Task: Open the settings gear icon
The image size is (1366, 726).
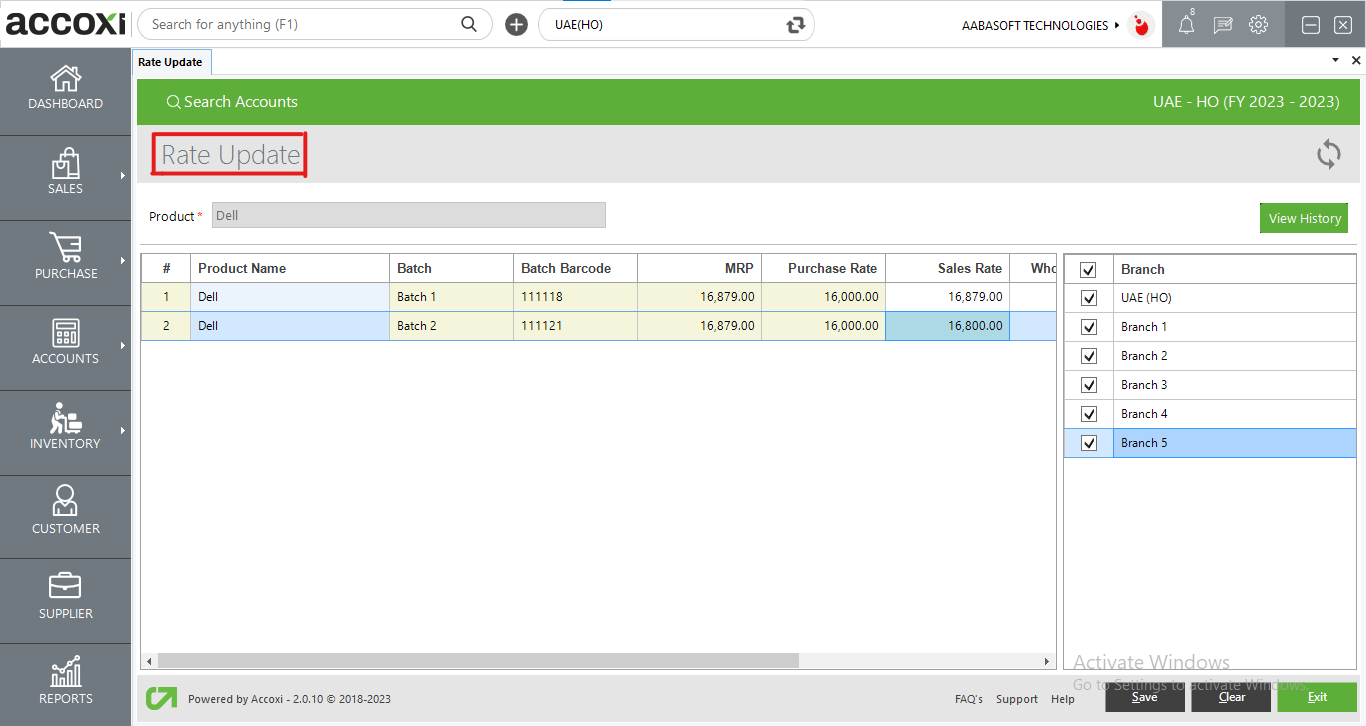Action: [1258, 26]
